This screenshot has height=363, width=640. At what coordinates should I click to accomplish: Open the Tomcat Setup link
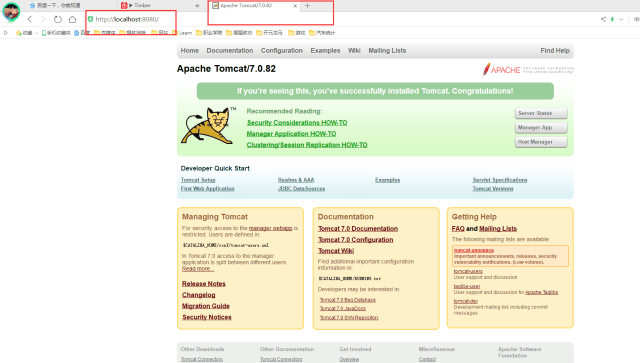pyautogui.click(x=198, y=180)
